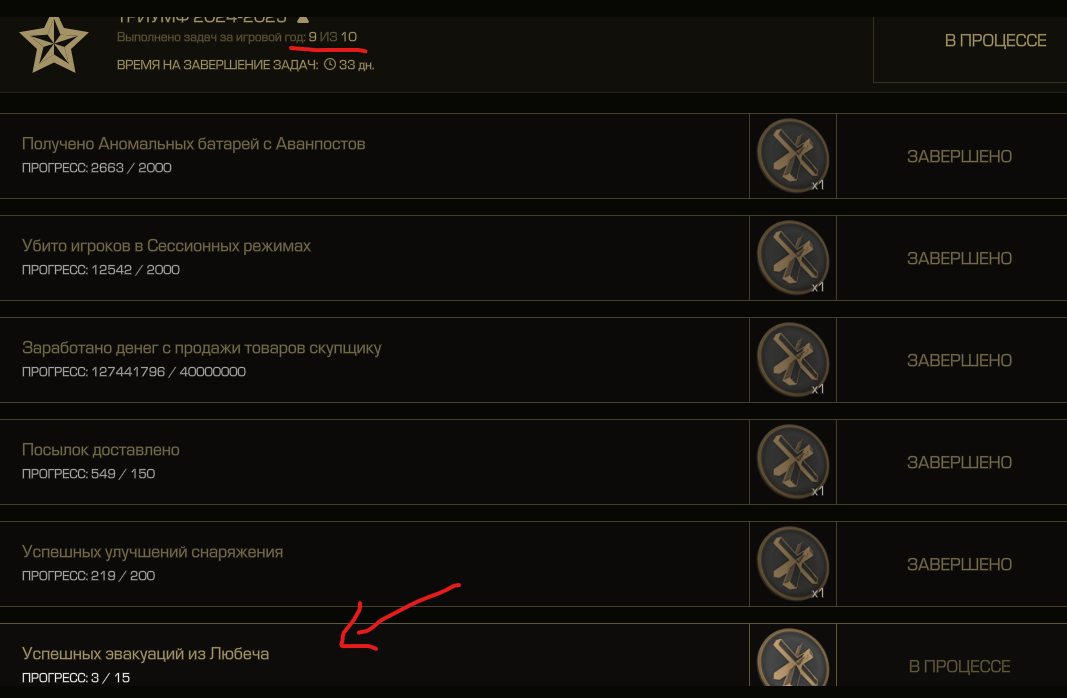Click reward coin for money earned task

[x=793, y=360]
